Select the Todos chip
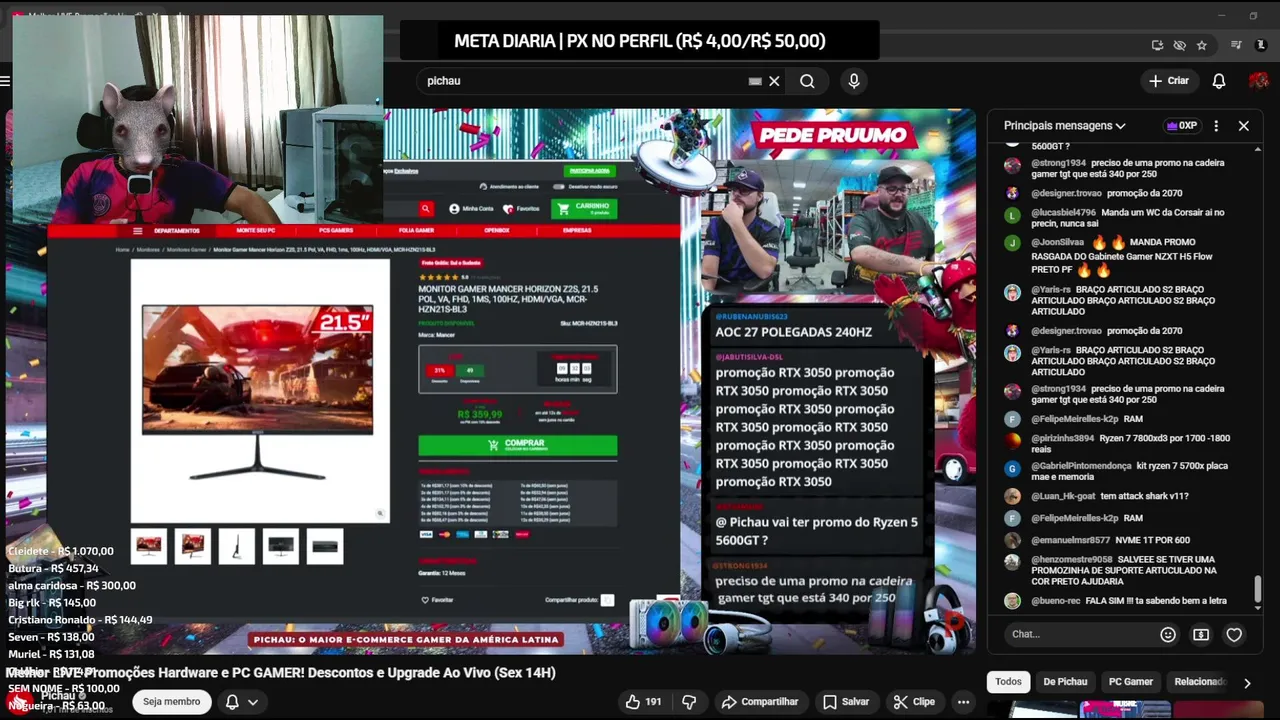1280x720 pixels. (1008, 682)
